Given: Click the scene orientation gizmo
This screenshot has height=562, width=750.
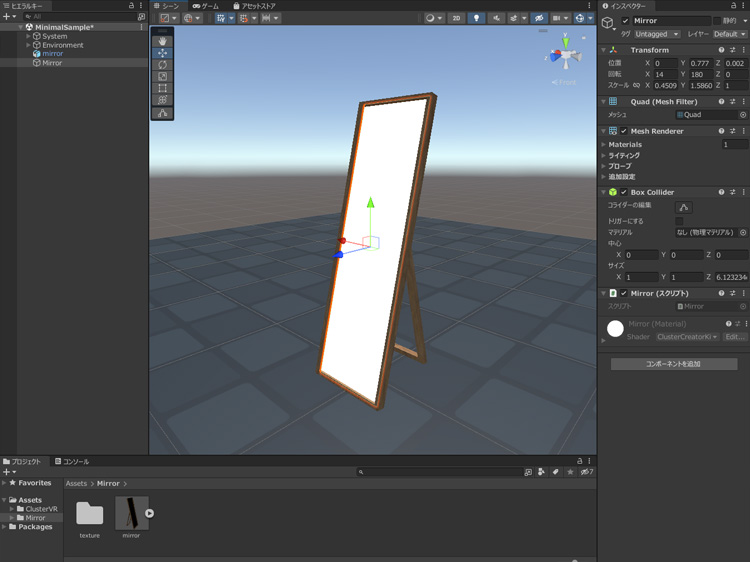Looking at the screenshot, I should (x=565, y=56).
